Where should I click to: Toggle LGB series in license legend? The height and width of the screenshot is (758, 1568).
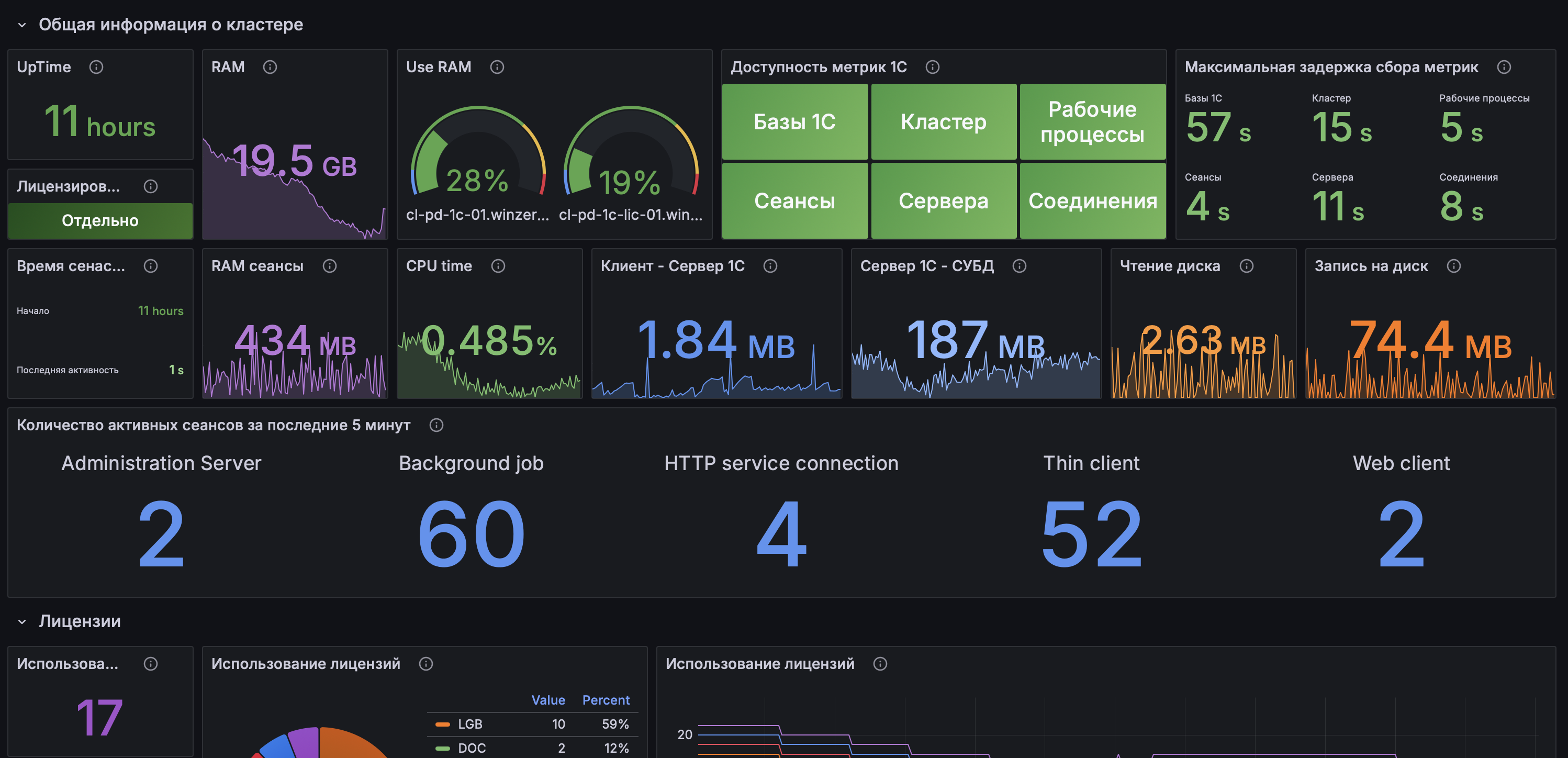[469, 724]
